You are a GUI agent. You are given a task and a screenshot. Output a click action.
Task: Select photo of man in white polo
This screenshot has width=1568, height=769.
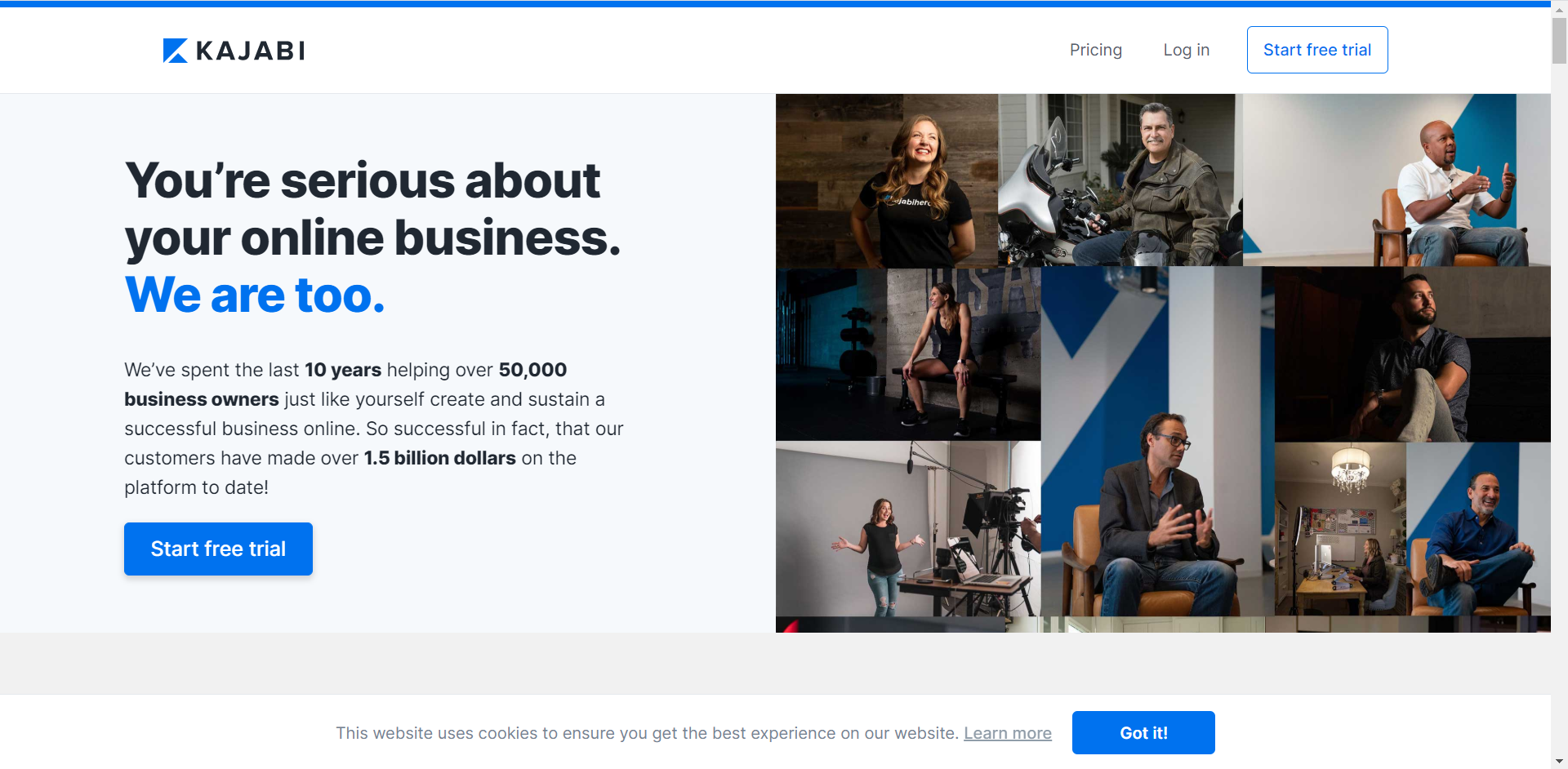click(1396, 180)
